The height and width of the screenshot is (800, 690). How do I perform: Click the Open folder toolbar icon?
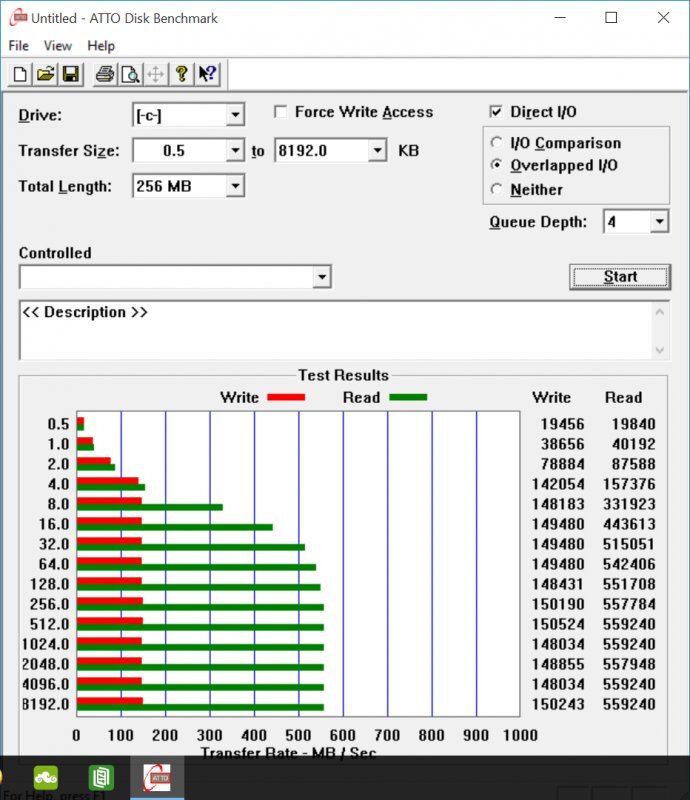pos(46,74)
